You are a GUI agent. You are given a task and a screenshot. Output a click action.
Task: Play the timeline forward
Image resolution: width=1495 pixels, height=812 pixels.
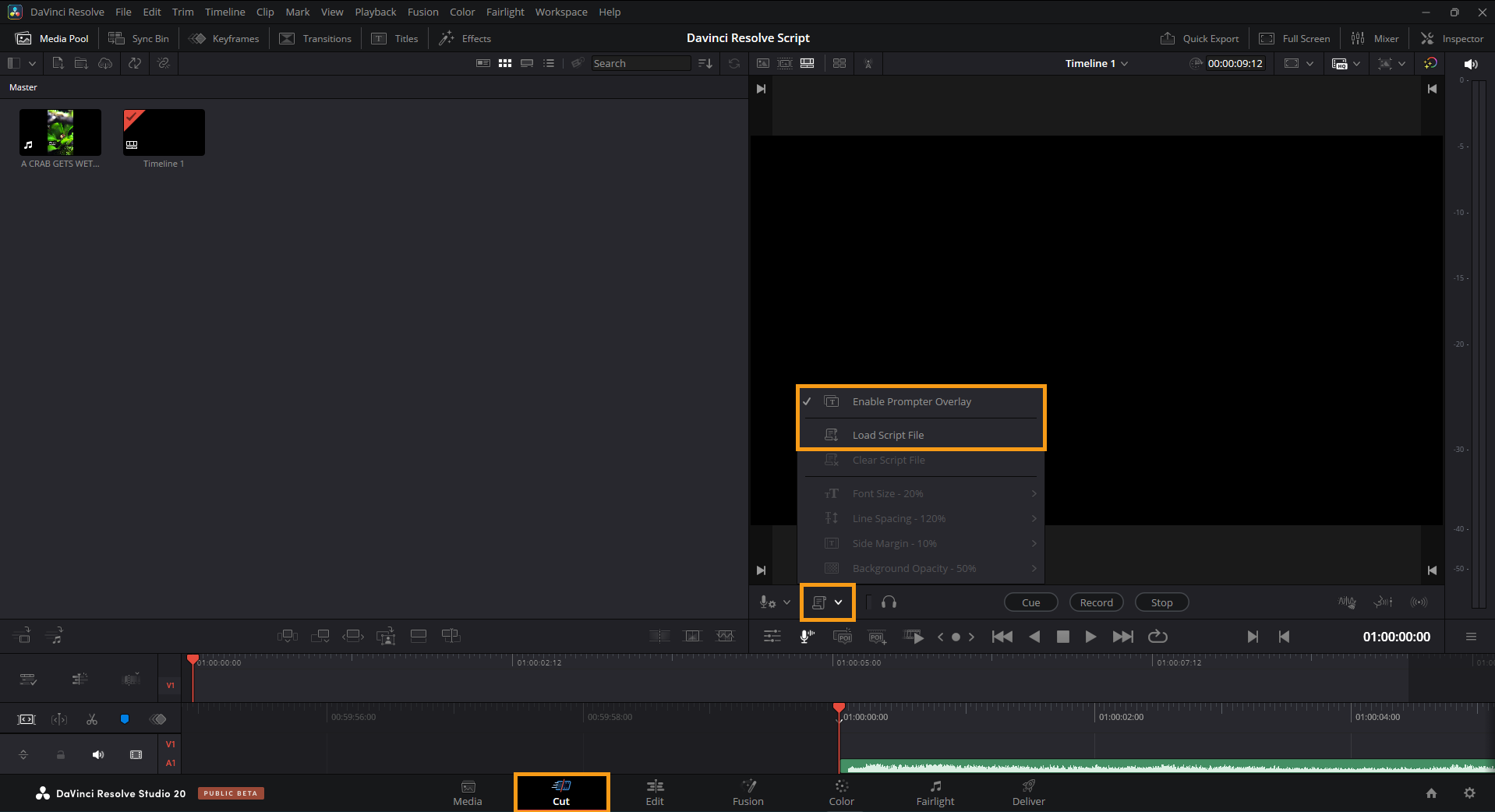click(x=1090, y=637)
